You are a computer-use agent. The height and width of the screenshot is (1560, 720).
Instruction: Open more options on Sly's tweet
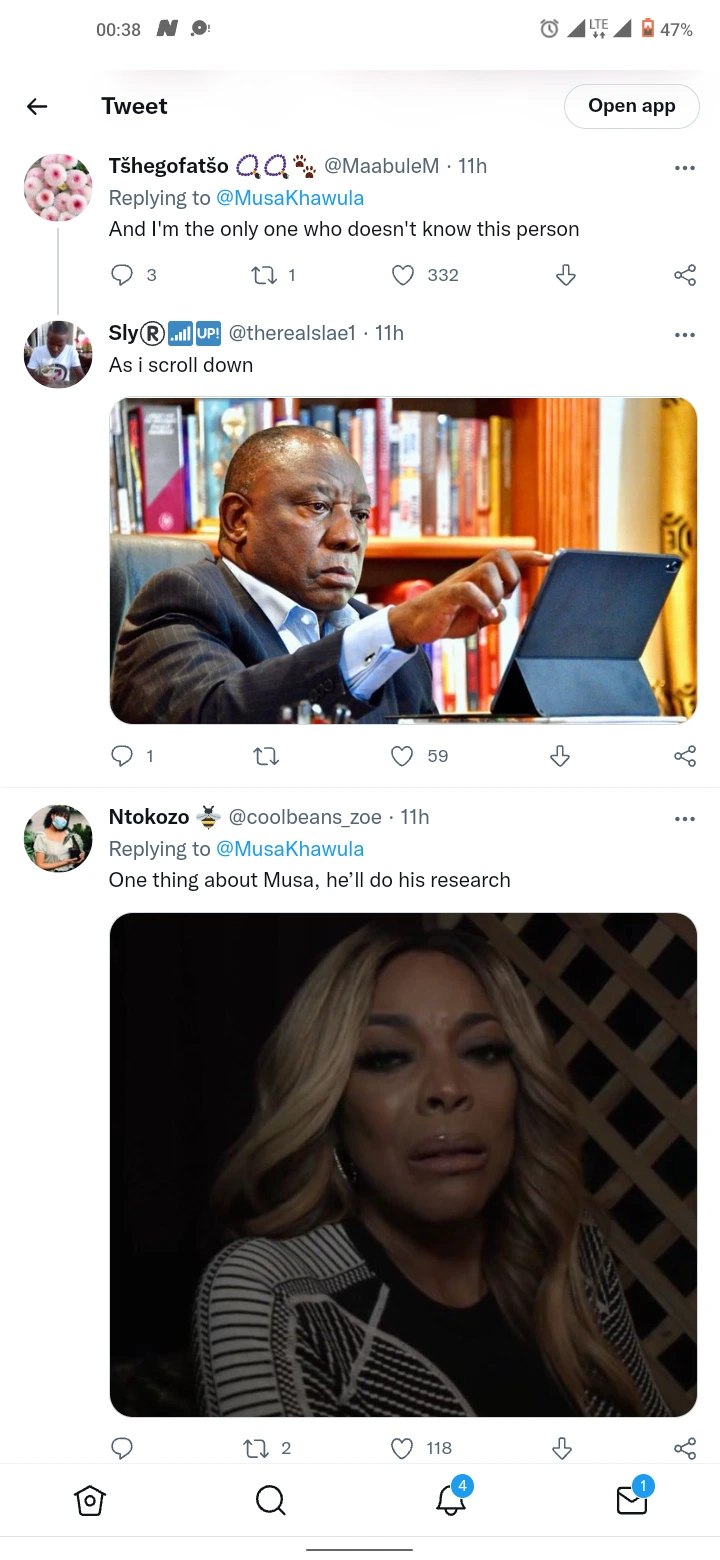(685, 335)
